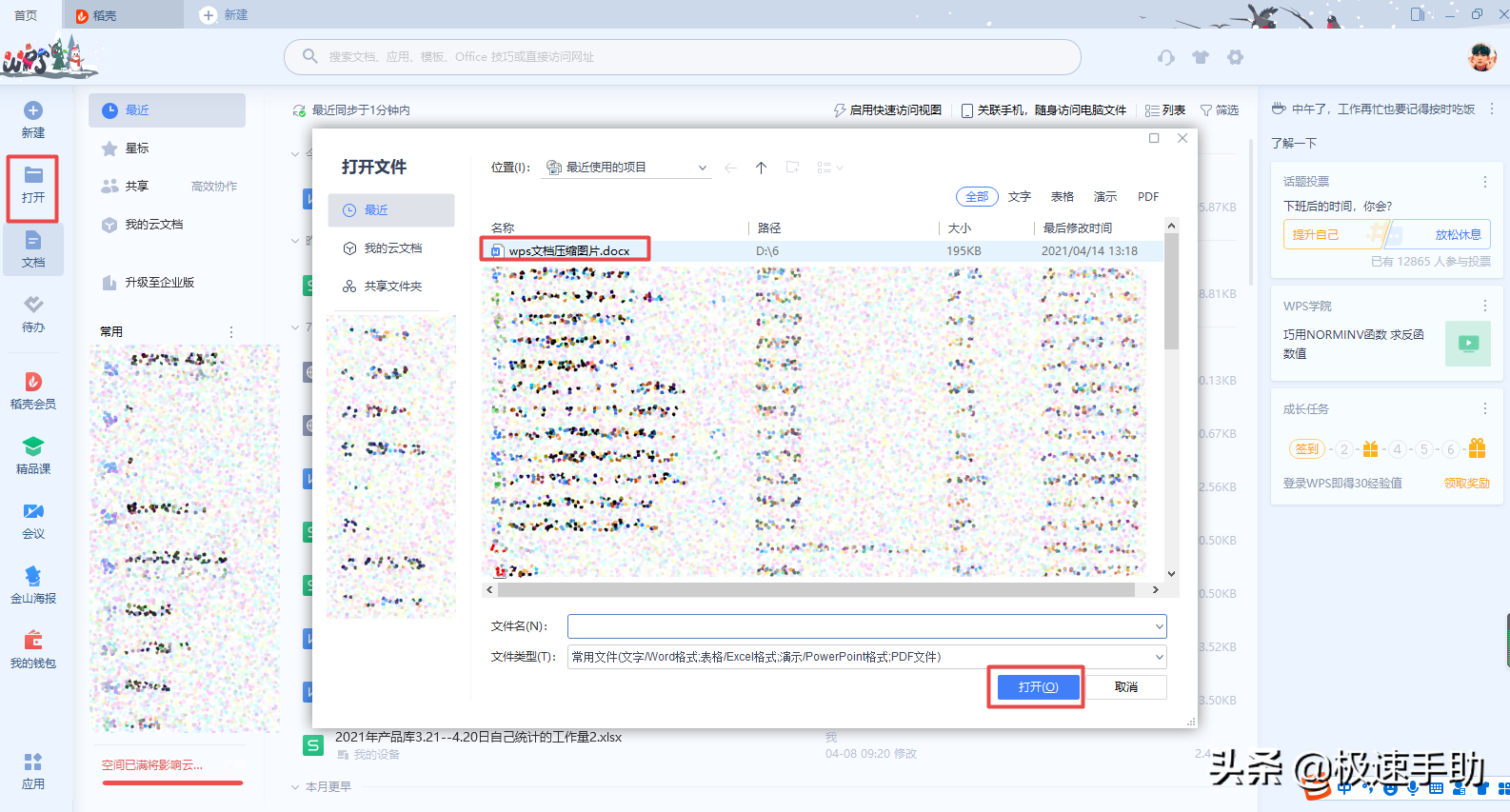Click 升级至企业版
Viewport: 1510px width, 812px height.
pos(160,283)
